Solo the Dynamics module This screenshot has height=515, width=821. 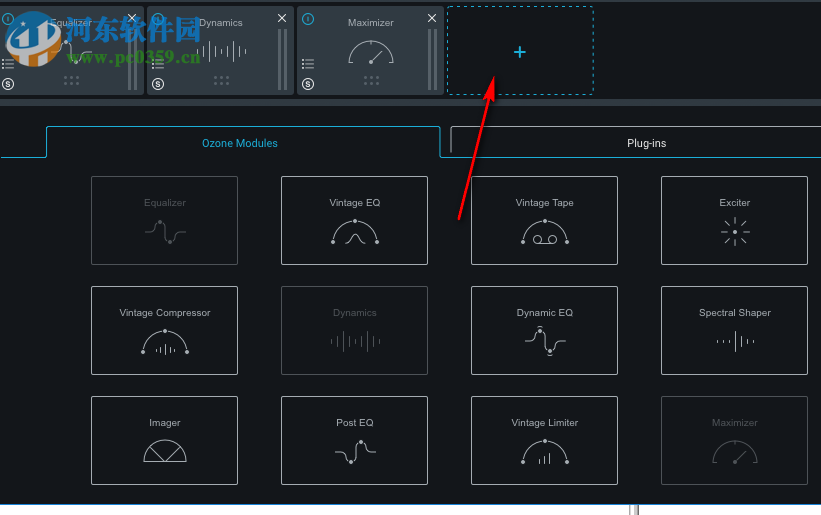pyautogui.click(x=158, y=84)
